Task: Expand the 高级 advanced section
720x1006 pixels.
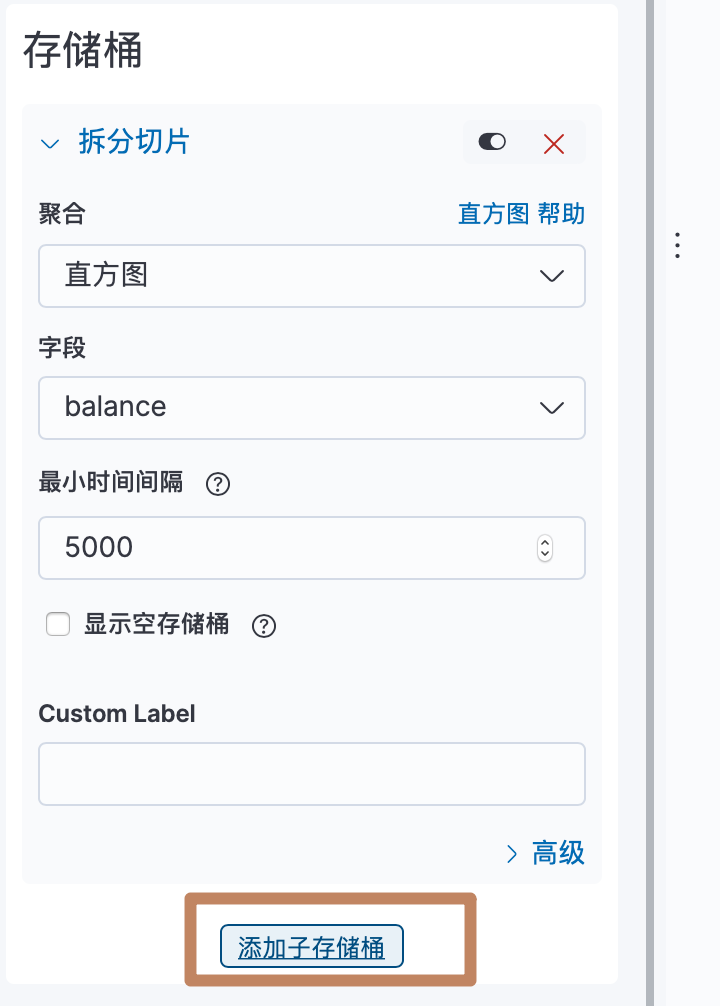Action: point(557,853)
